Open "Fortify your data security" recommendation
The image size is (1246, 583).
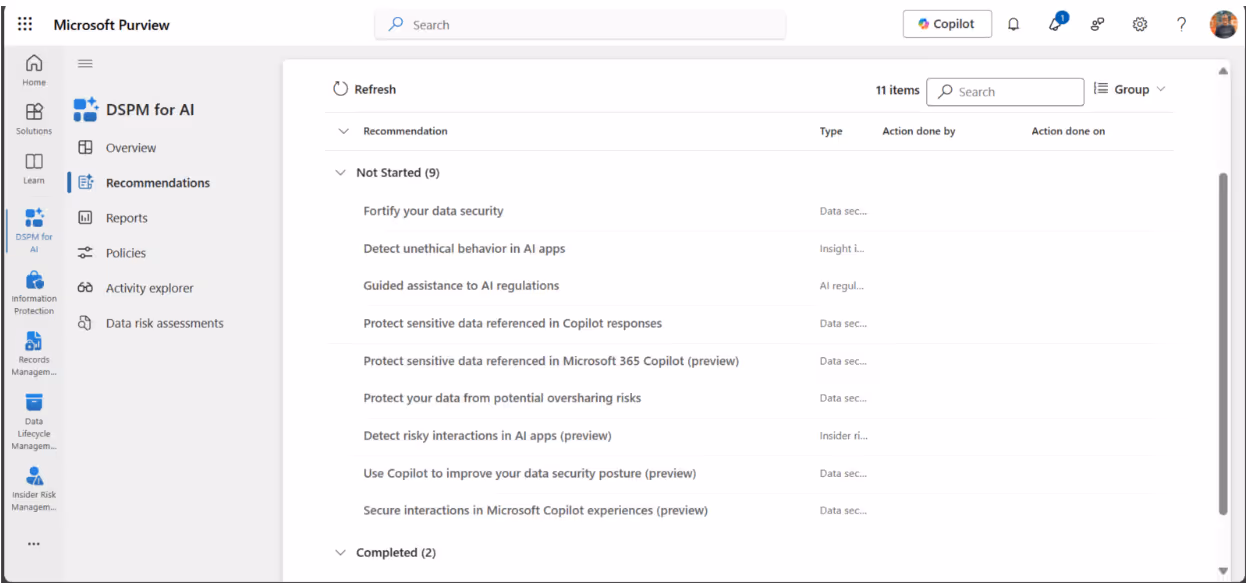(x=433, y=211)
